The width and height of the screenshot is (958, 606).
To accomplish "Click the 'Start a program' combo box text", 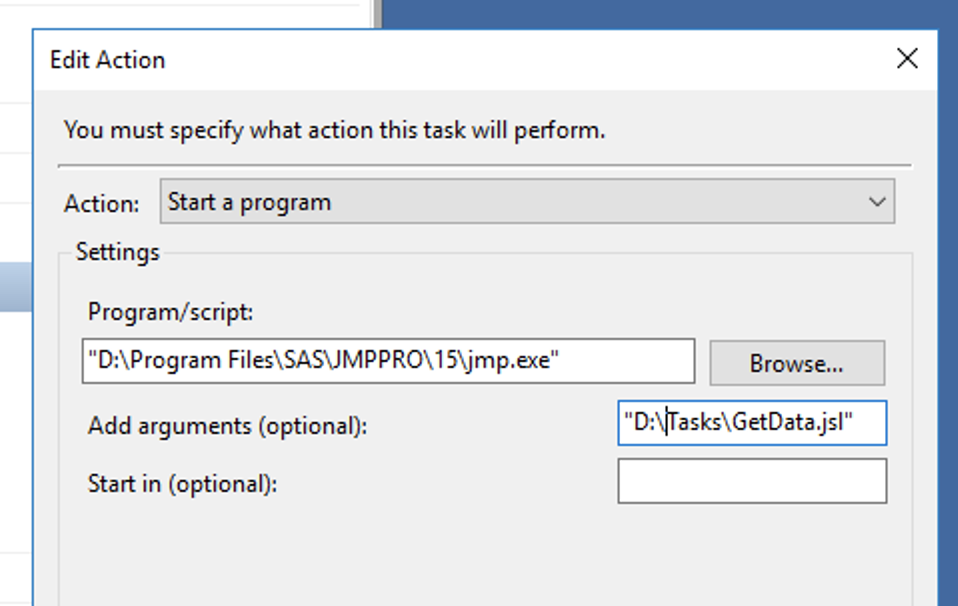I will click(x=250, y=202).
